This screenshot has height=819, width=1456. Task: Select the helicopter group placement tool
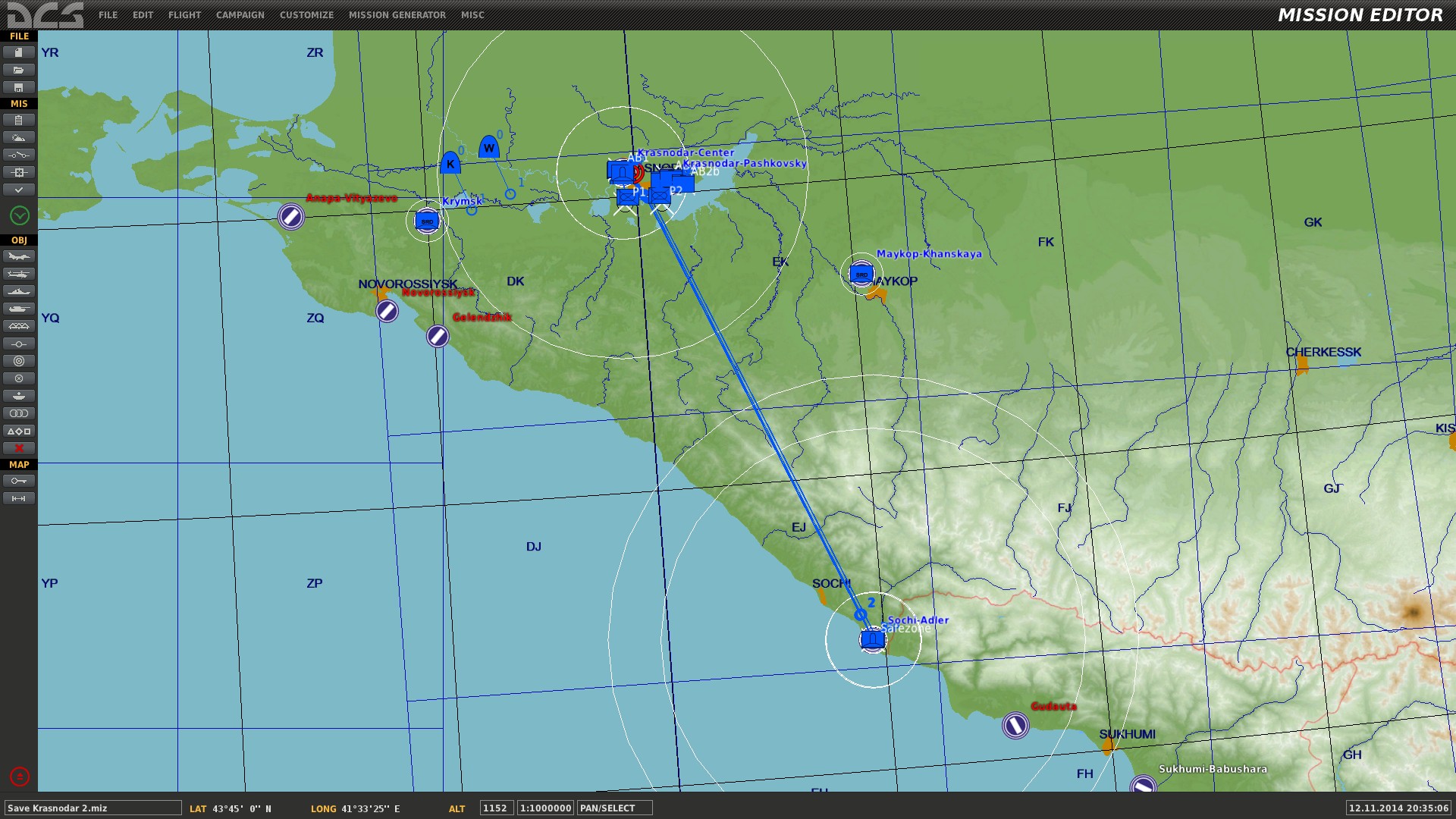19,274
